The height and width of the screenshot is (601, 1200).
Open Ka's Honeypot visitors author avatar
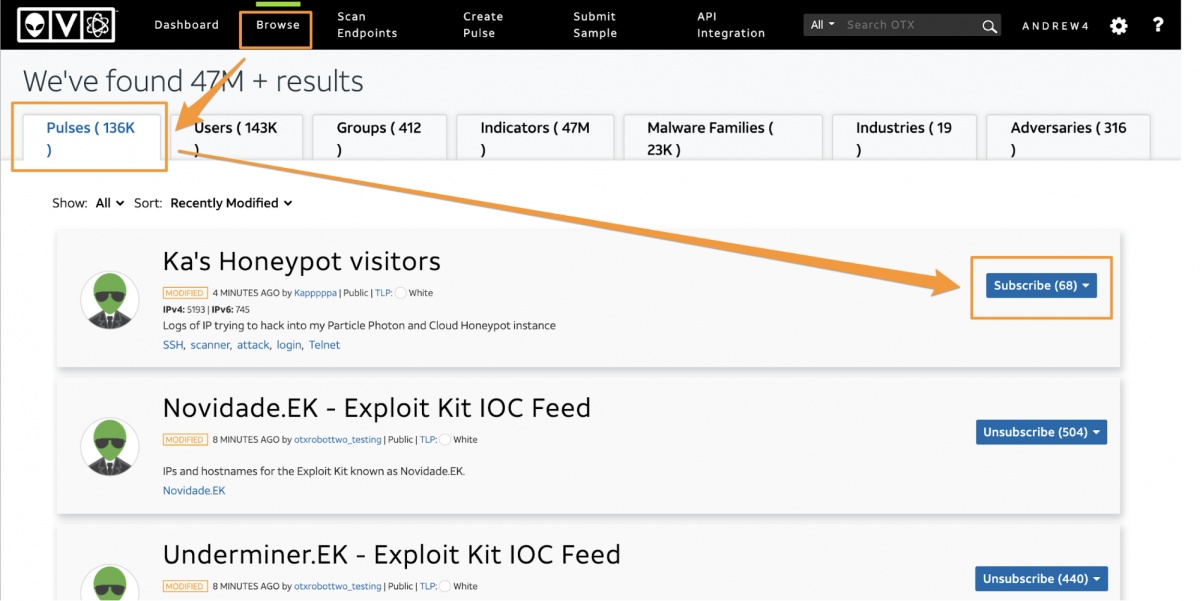[x=109, y=299]
